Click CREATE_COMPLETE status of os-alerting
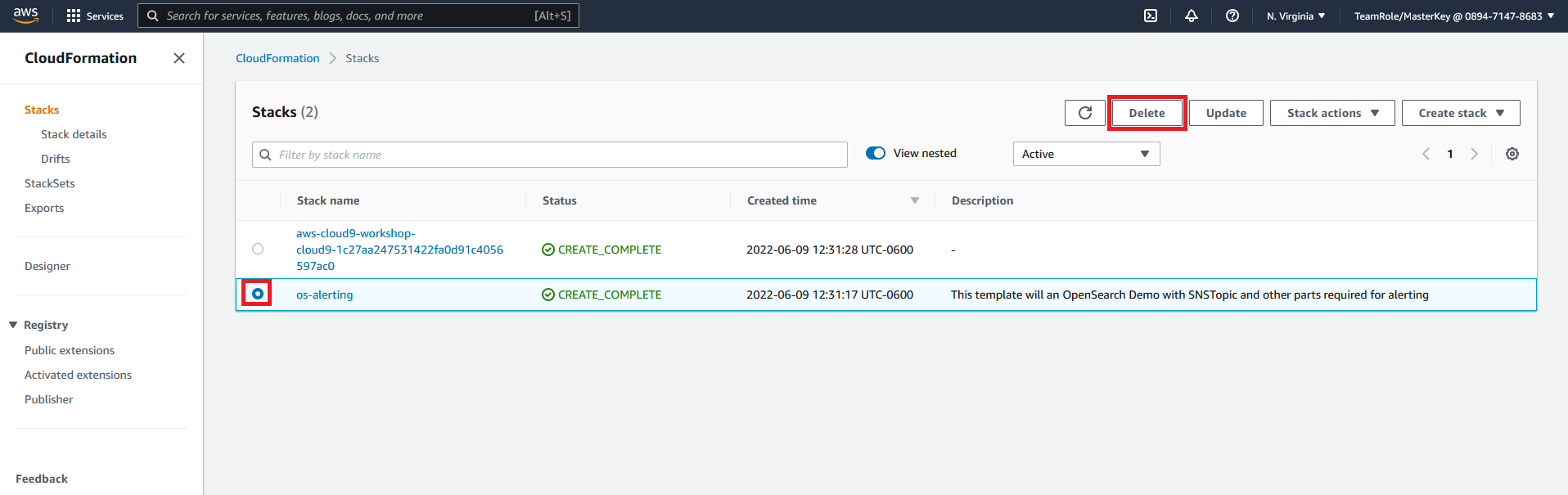 602,295
